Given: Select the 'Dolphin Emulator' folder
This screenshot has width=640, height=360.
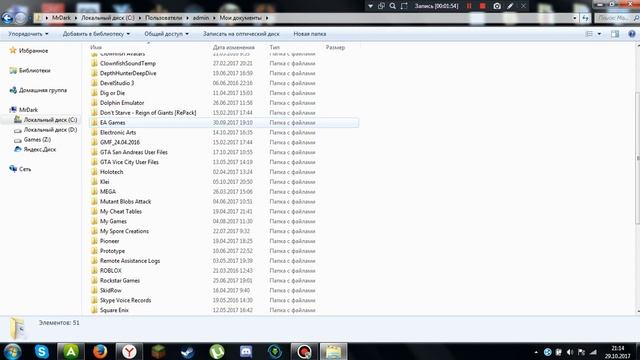Looking at the screenshot, I should coord(122,103).
